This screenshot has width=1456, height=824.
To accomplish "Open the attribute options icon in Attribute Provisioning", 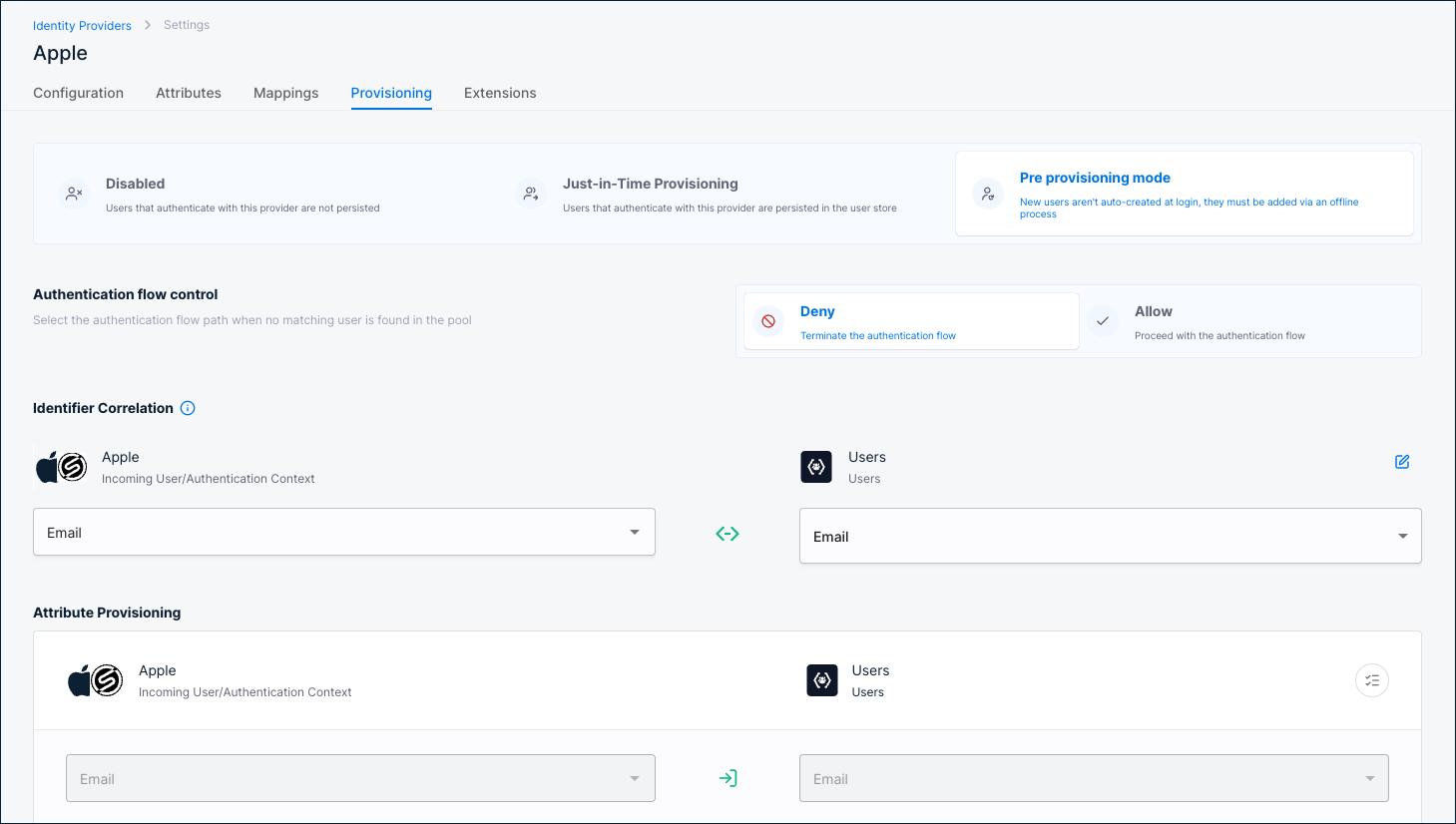I will [1371, 679].
